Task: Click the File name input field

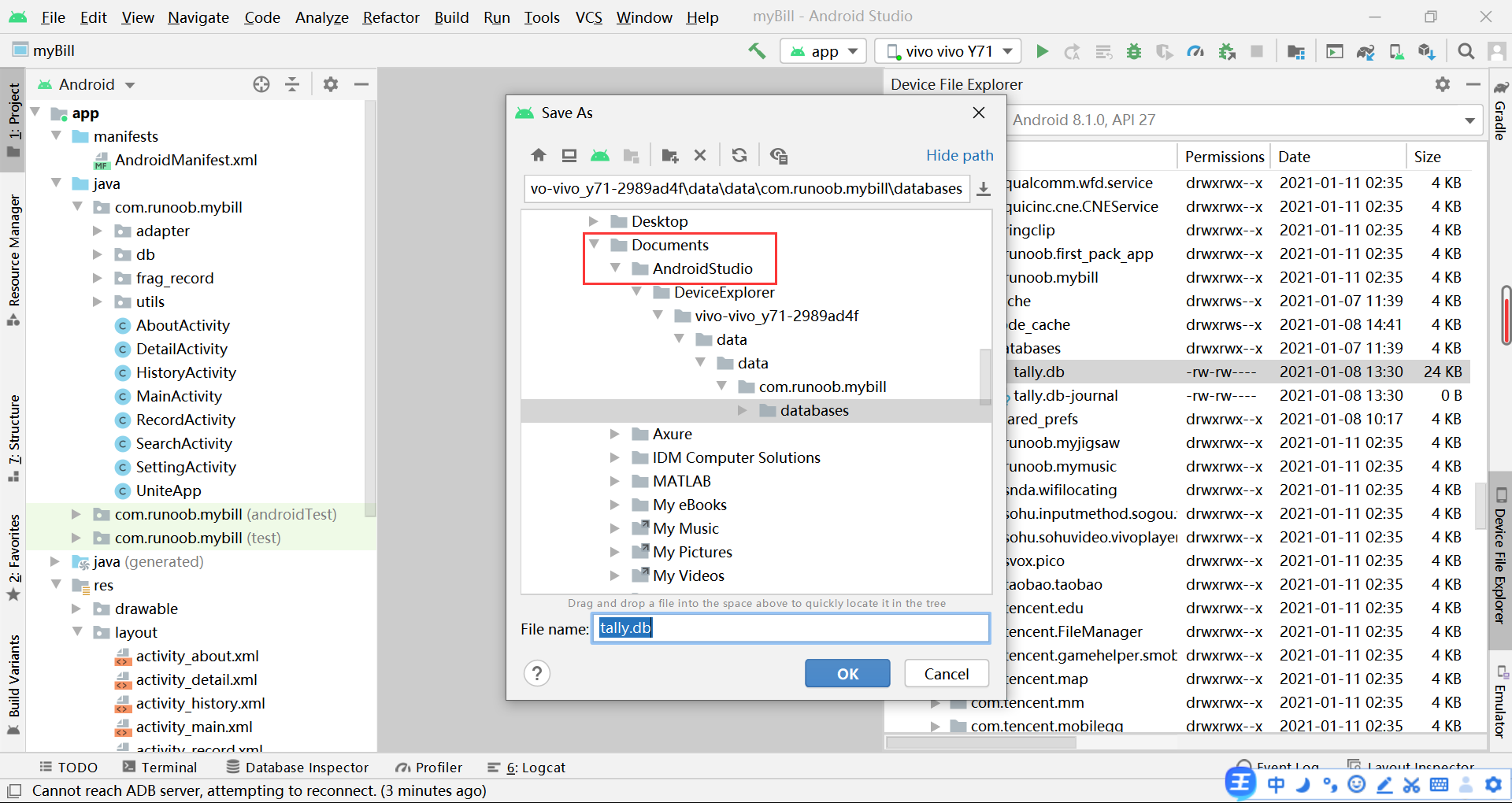Action: click(791, 628)
